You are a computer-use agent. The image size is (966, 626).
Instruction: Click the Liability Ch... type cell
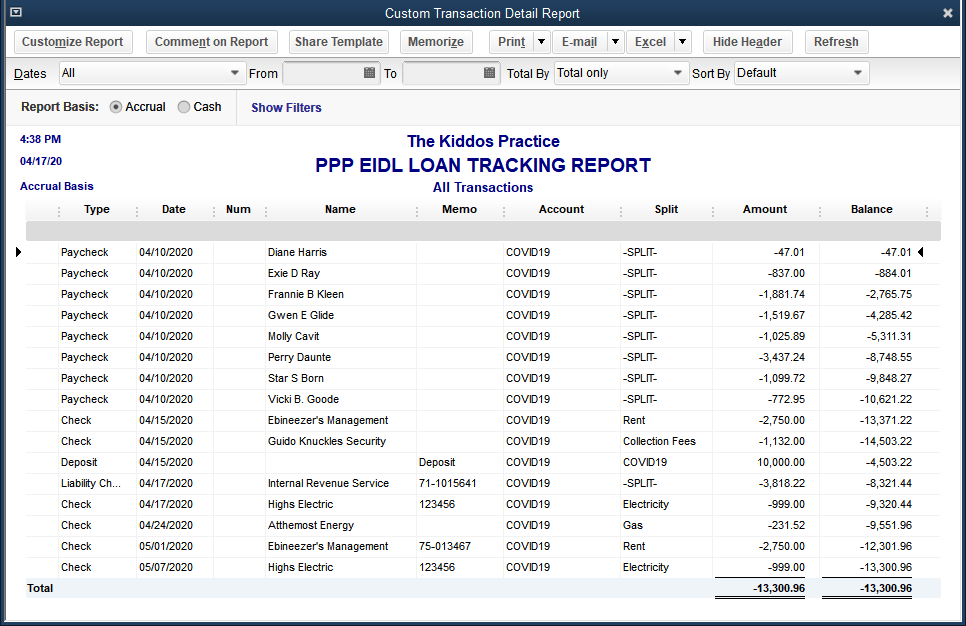click(91, 483)
